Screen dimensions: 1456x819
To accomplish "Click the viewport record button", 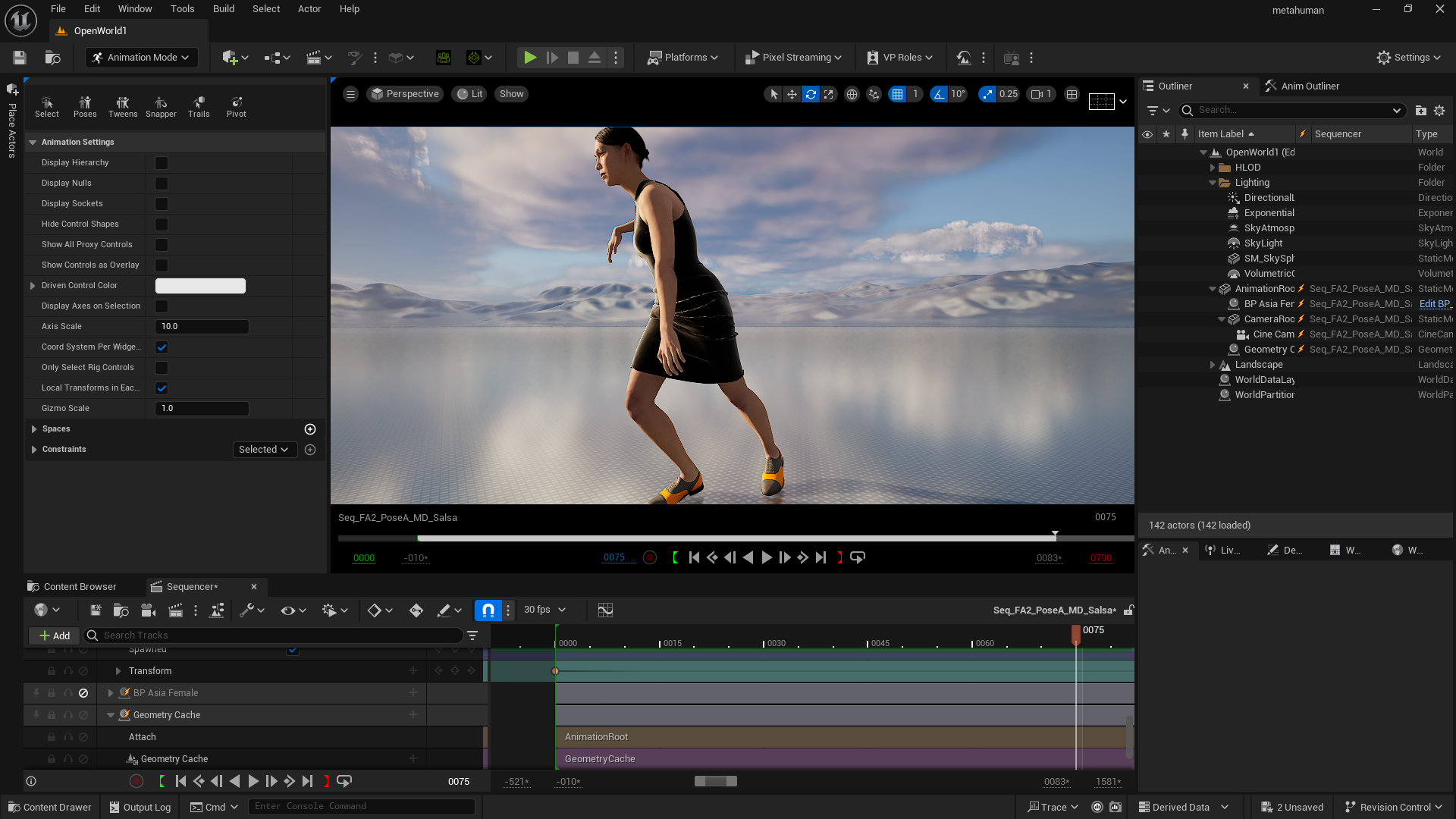I will [x=650, y=557].
